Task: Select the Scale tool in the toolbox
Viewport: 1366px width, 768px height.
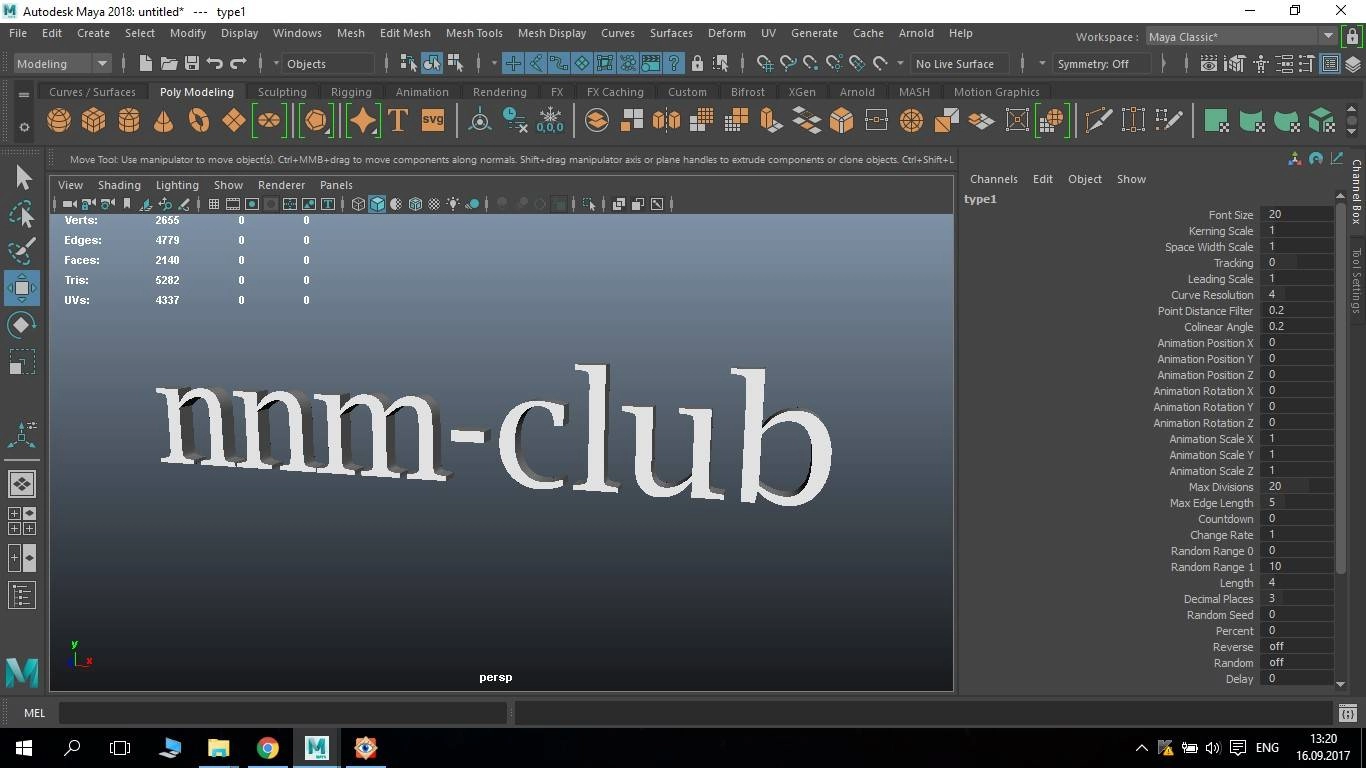Action: pos(22,362)
